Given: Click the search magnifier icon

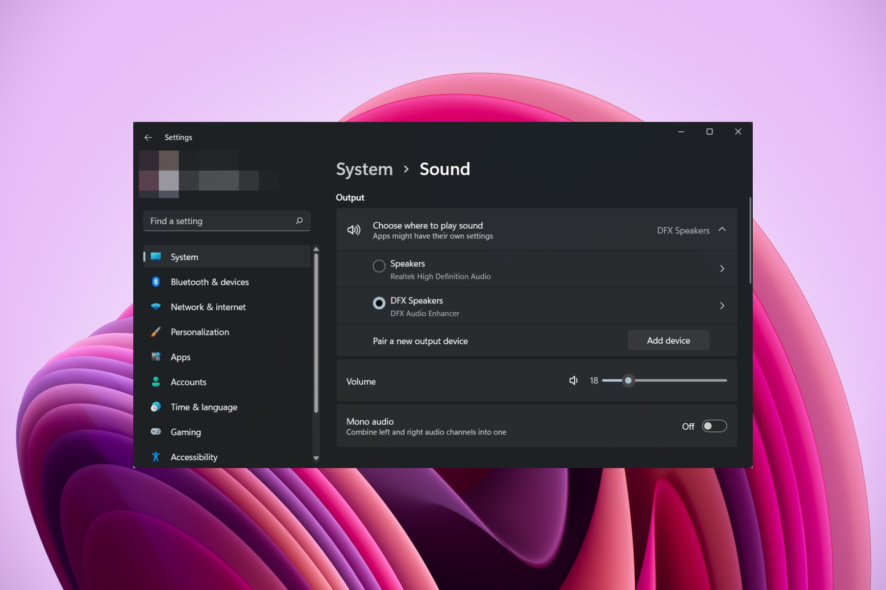Looking at the screenshot, I should coord(299,221).
